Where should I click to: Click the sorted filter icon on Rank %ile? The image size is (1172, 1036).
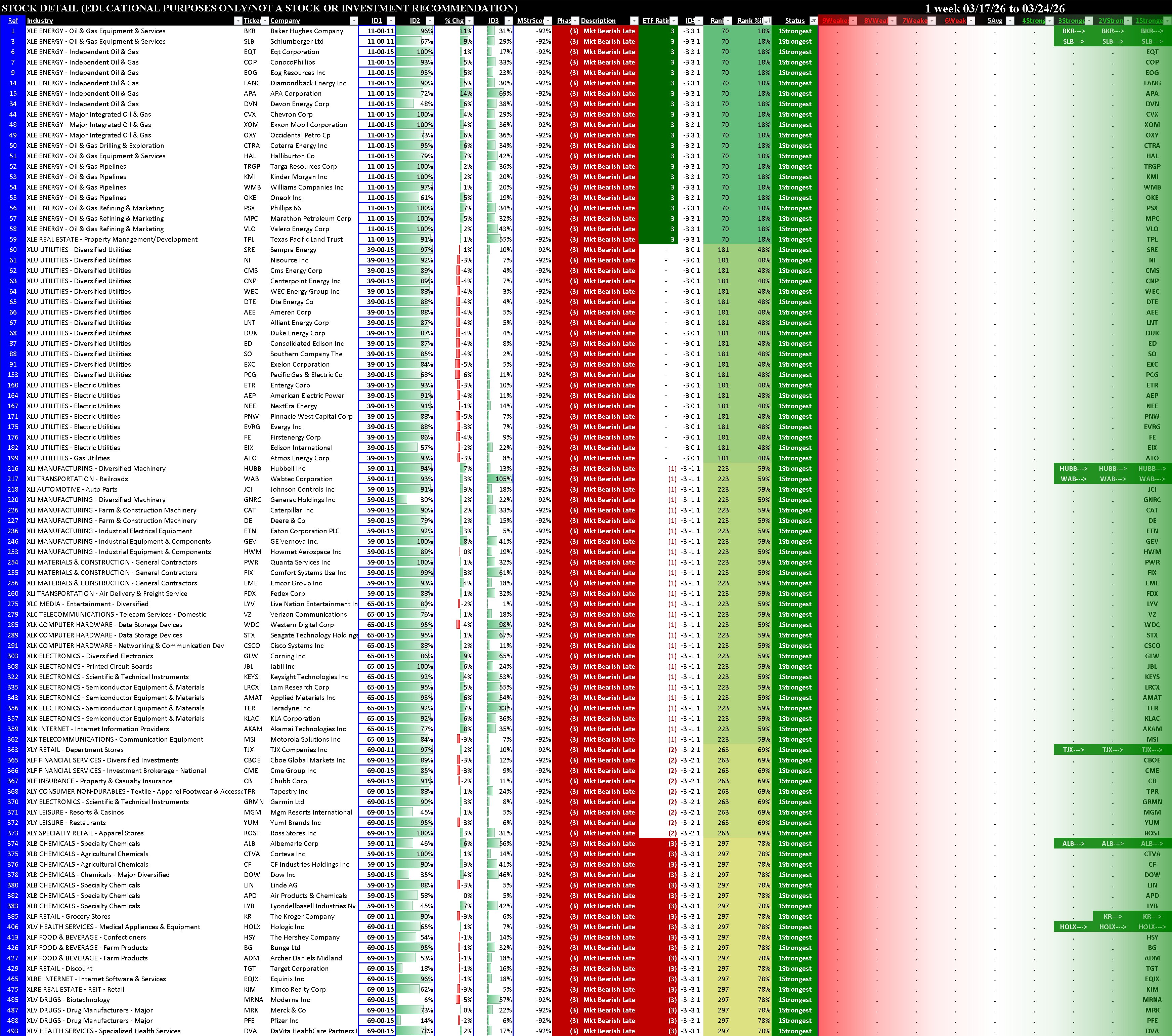coord(767,20)
